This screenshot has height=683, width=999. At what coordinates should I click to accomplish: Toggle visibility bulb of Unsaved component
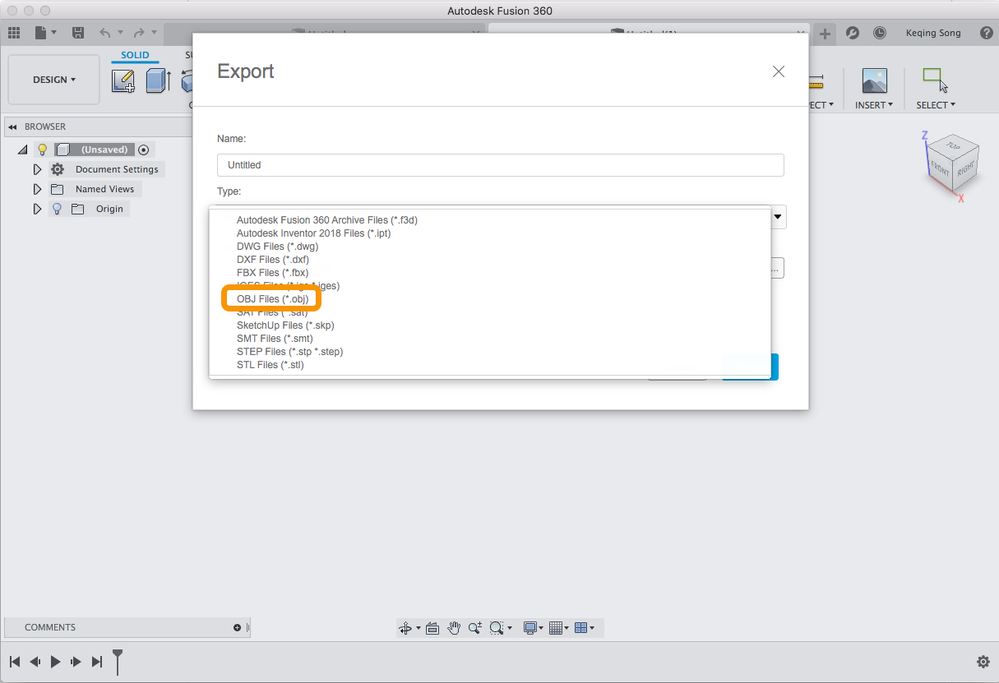(42, 150)
